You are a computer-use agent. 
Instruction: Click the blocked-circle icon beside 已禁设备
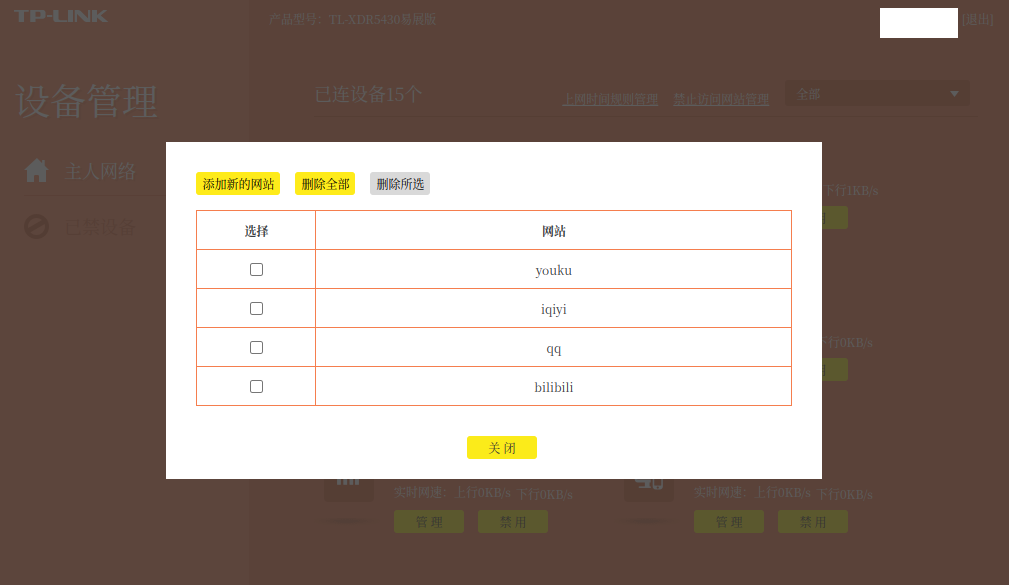[37, 227]
